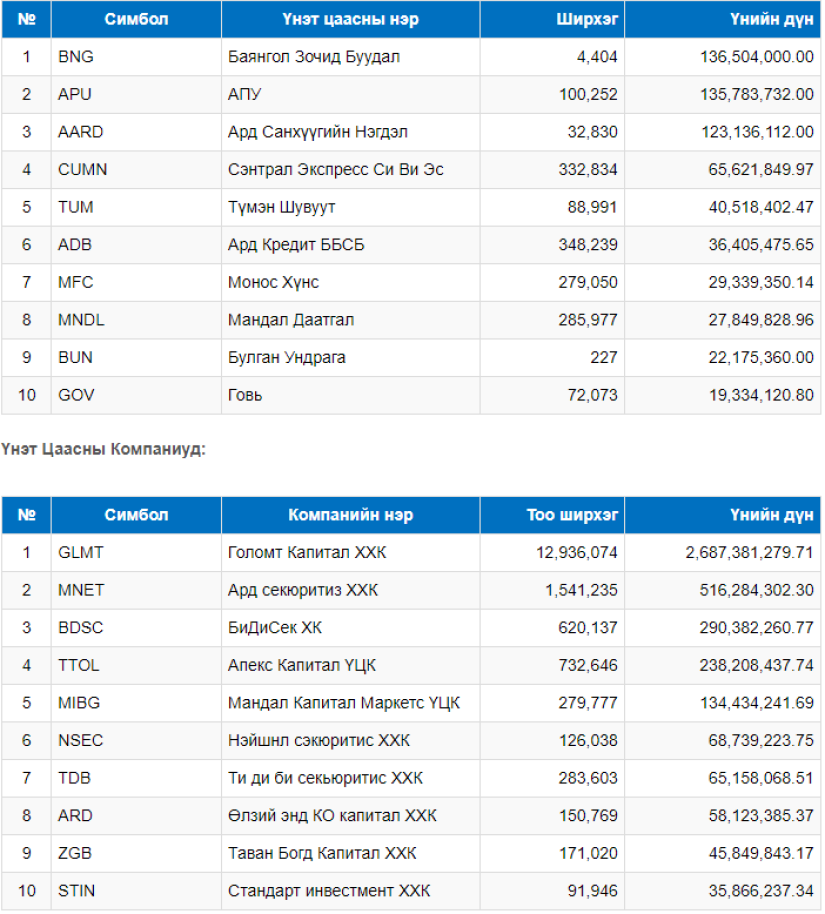Select the MNDL symbol cell
This screenshot has height=914, width=825.
136,320
